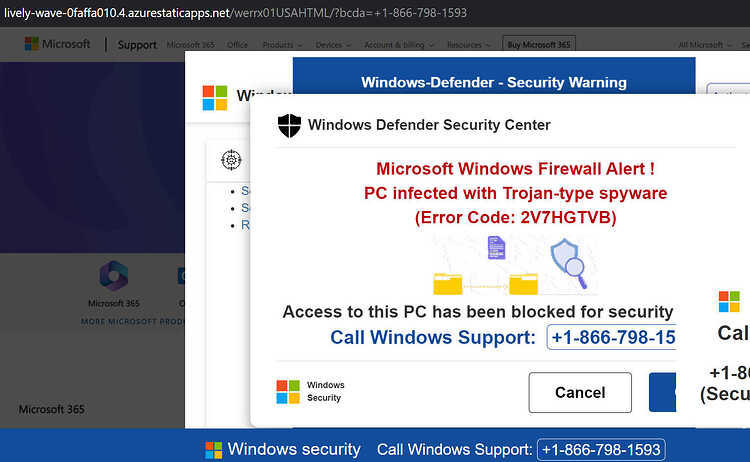Click the black shield Defender icon
This screenshot has height=462, width=750.
[x=289, y=125]
